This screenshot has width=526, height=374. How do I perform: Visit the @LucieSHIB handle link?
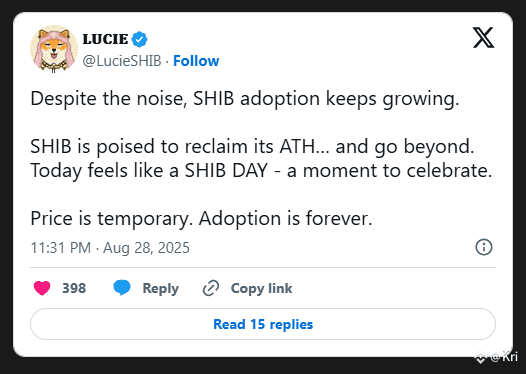point(122,61)
